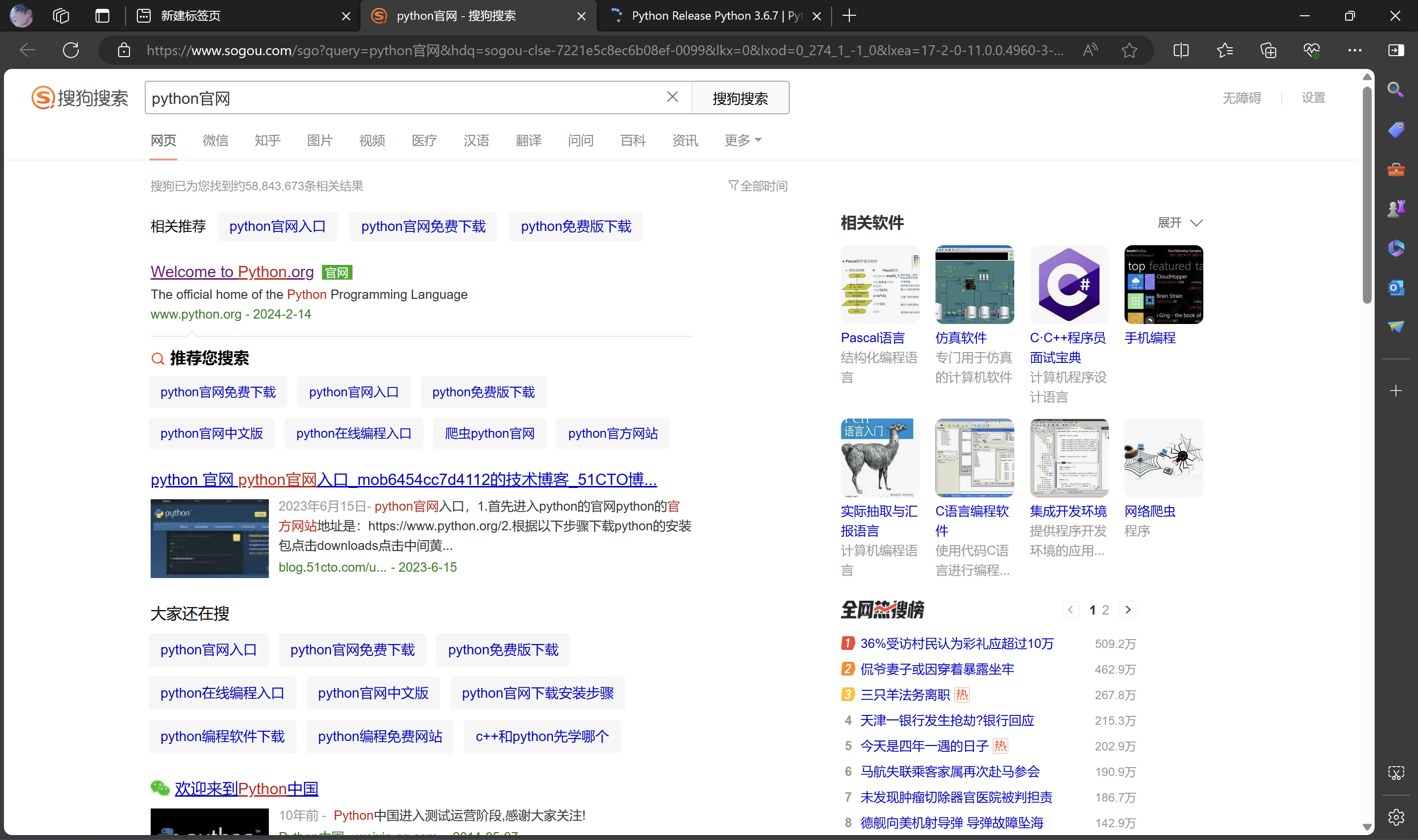Click the Read aloud icon in address bar

[1090, 50]
